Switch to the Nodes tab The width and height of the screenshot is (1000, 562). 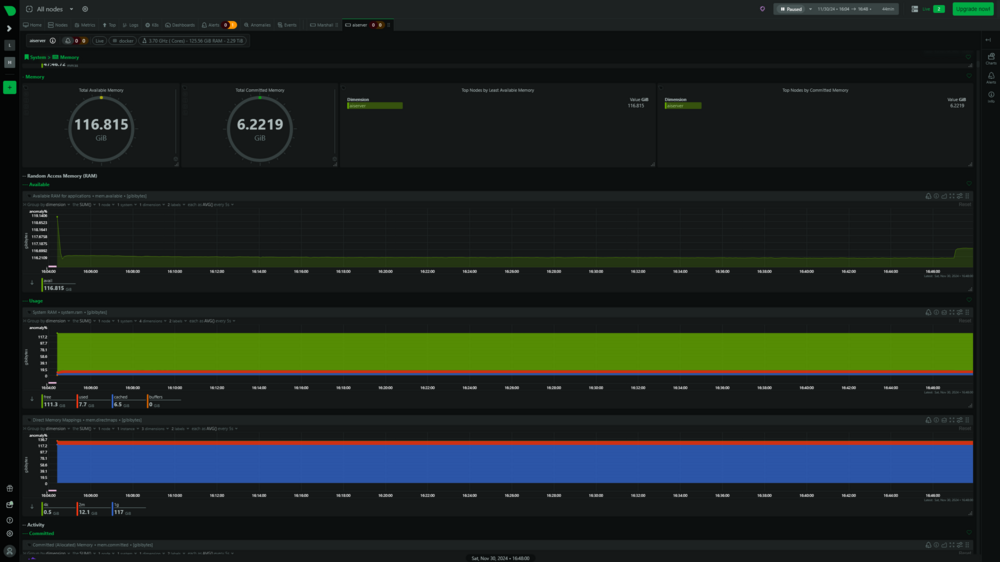[58, 25]
